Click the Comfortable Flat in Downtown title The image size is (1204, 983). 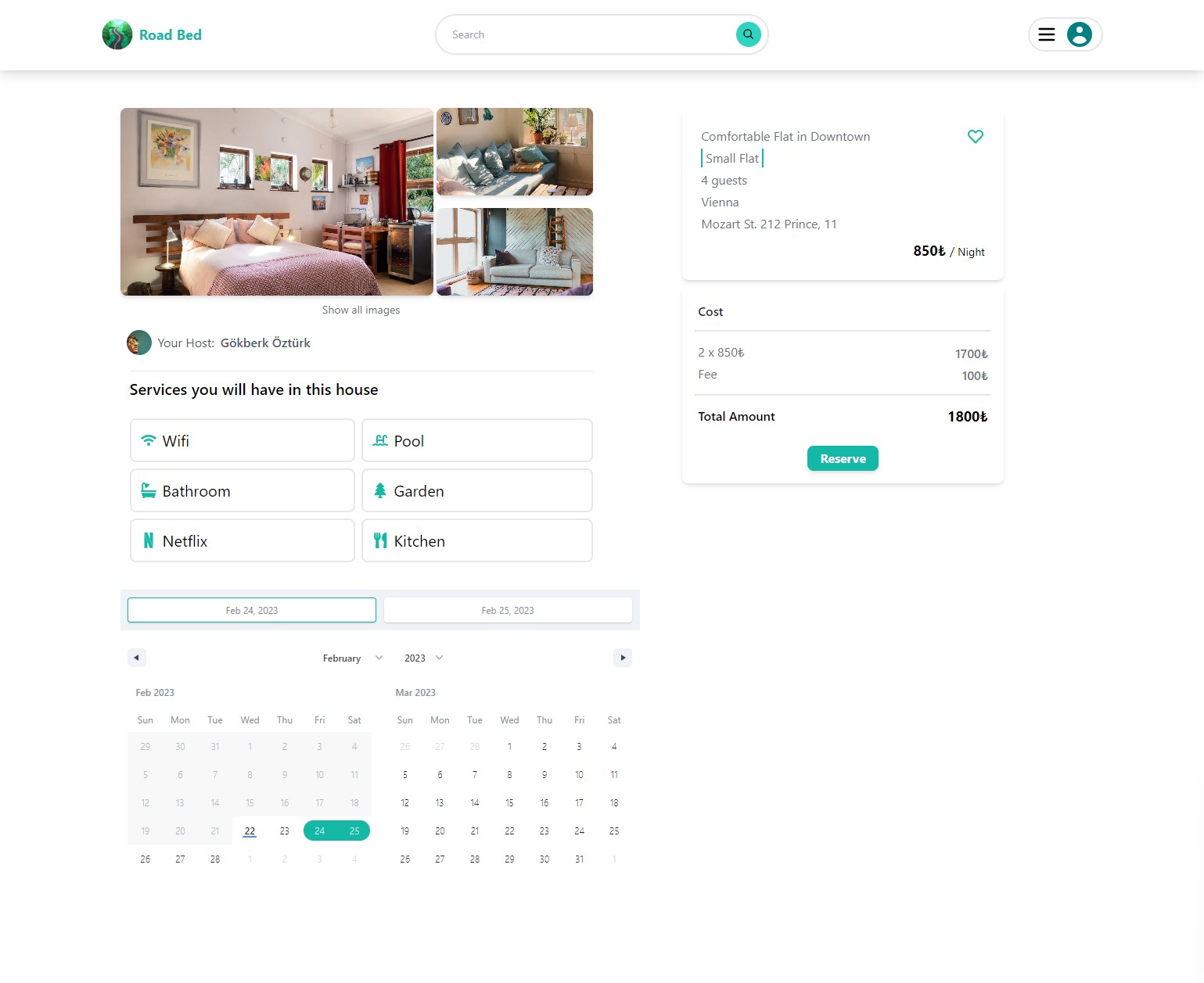click(785, 136)
